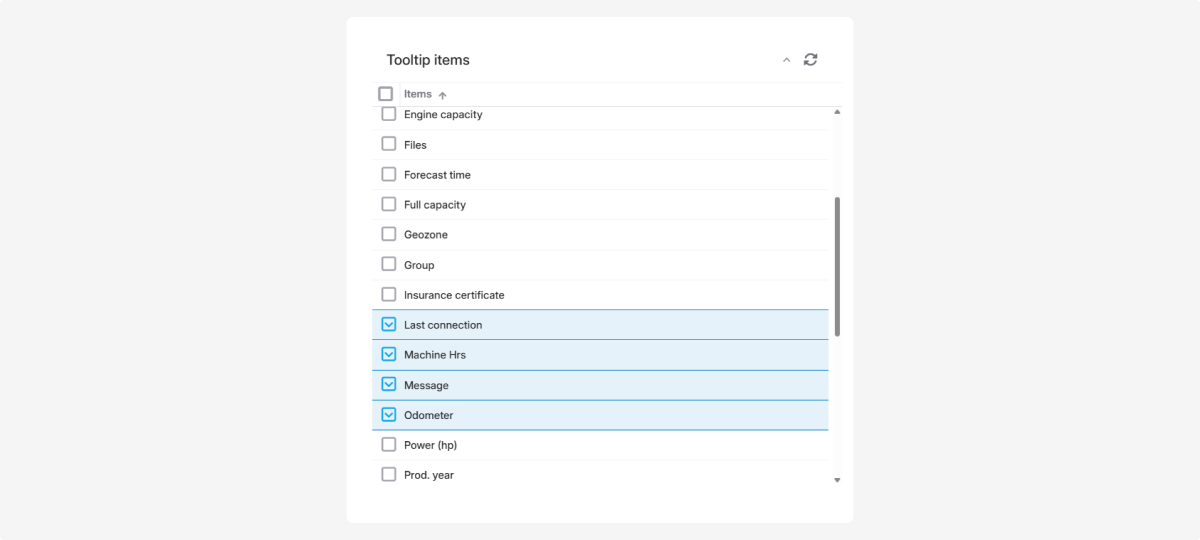Screen dimensions: 1200x540
Task: Disable the Machine Hrs checkbox
Action: coord(389,354)
